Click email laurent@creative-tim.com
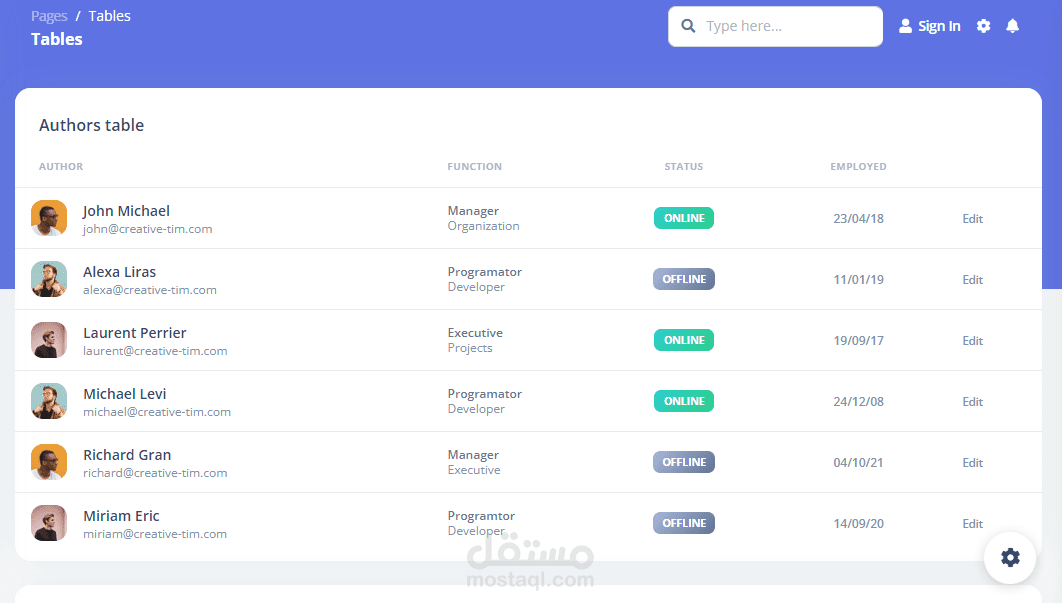The width and height of the screenshot is (1062, 603). 155,351
